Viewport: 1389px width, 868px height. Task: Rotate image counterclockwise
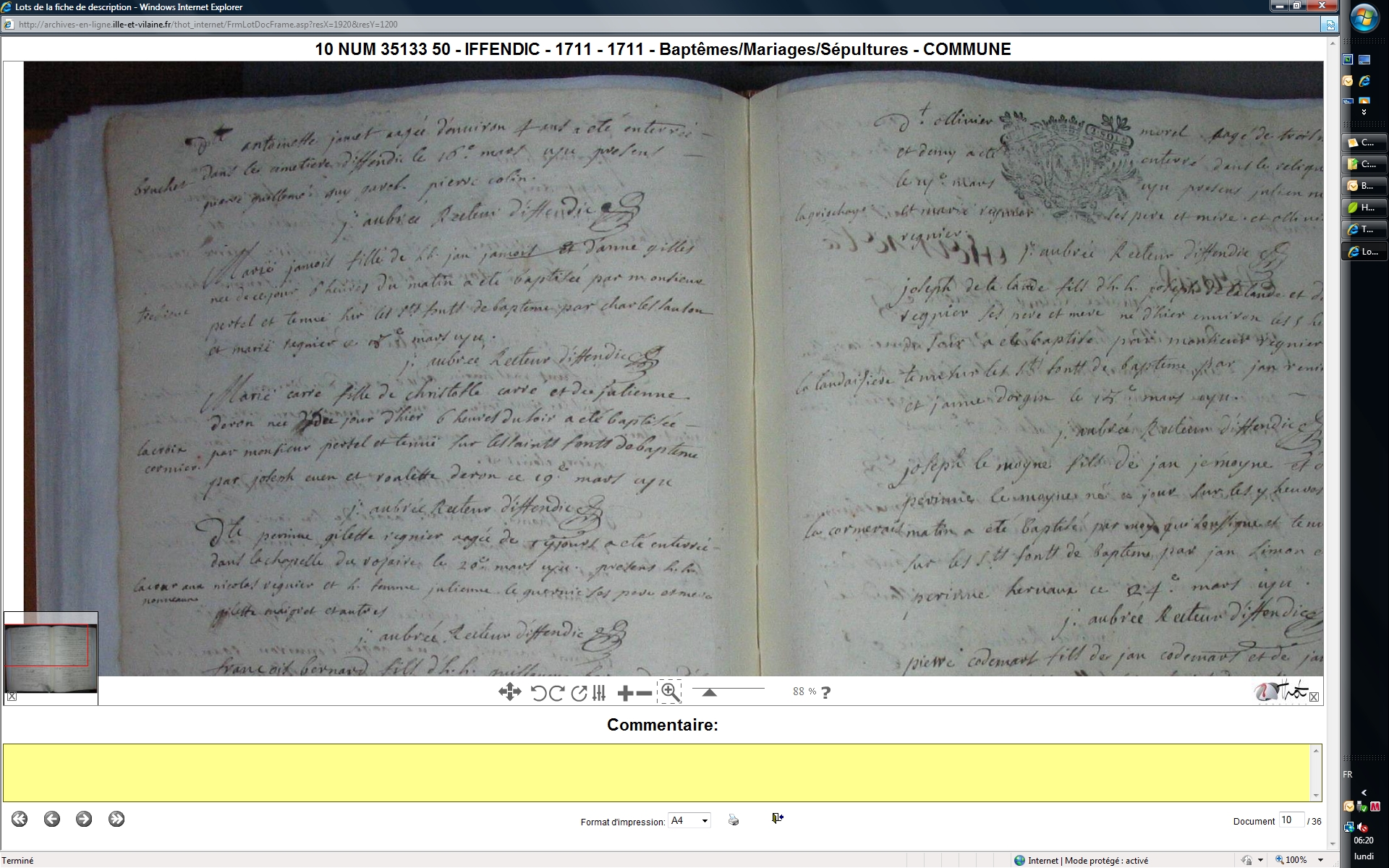point(538,693)
